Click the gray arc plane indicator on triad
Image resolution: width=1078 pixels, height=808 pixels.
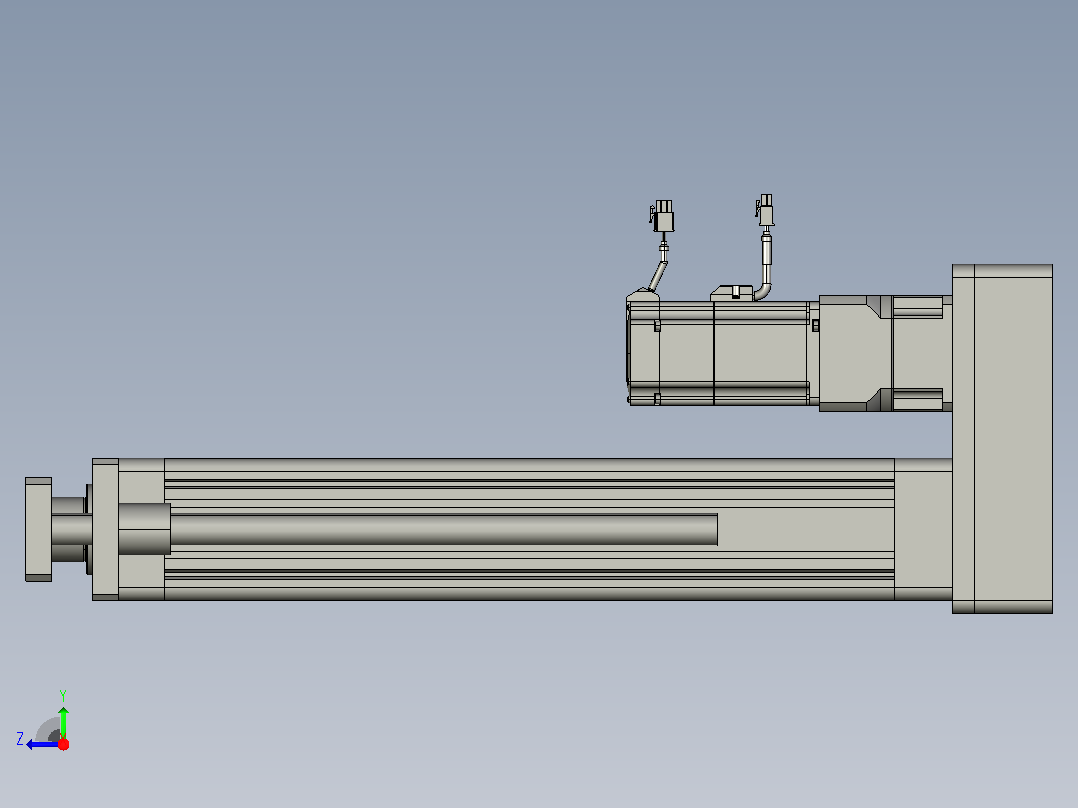(48, 730)
